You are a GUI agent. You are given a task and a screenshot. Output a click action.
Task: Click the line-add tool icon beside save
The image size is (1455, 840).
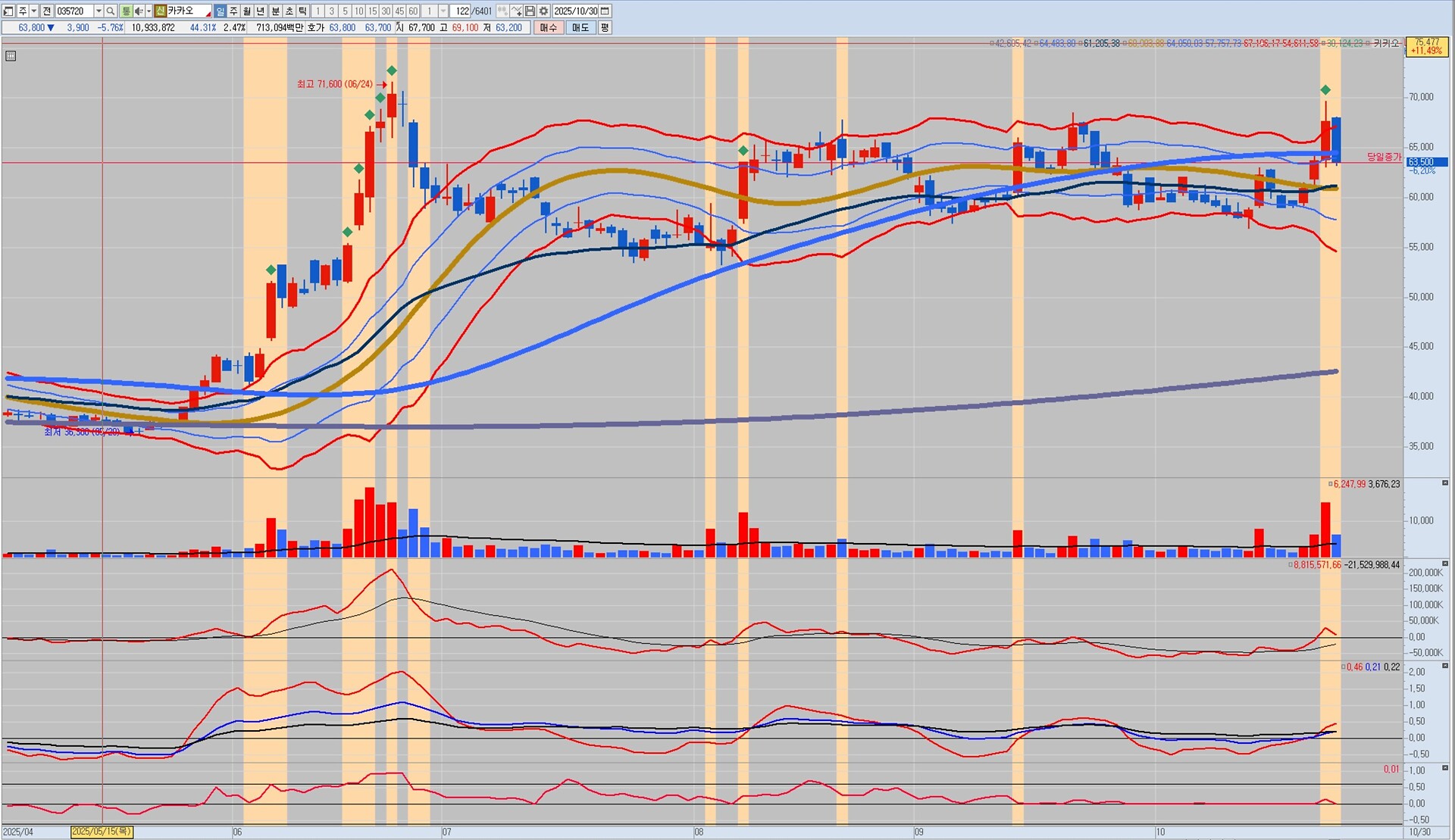pos(516,11)
